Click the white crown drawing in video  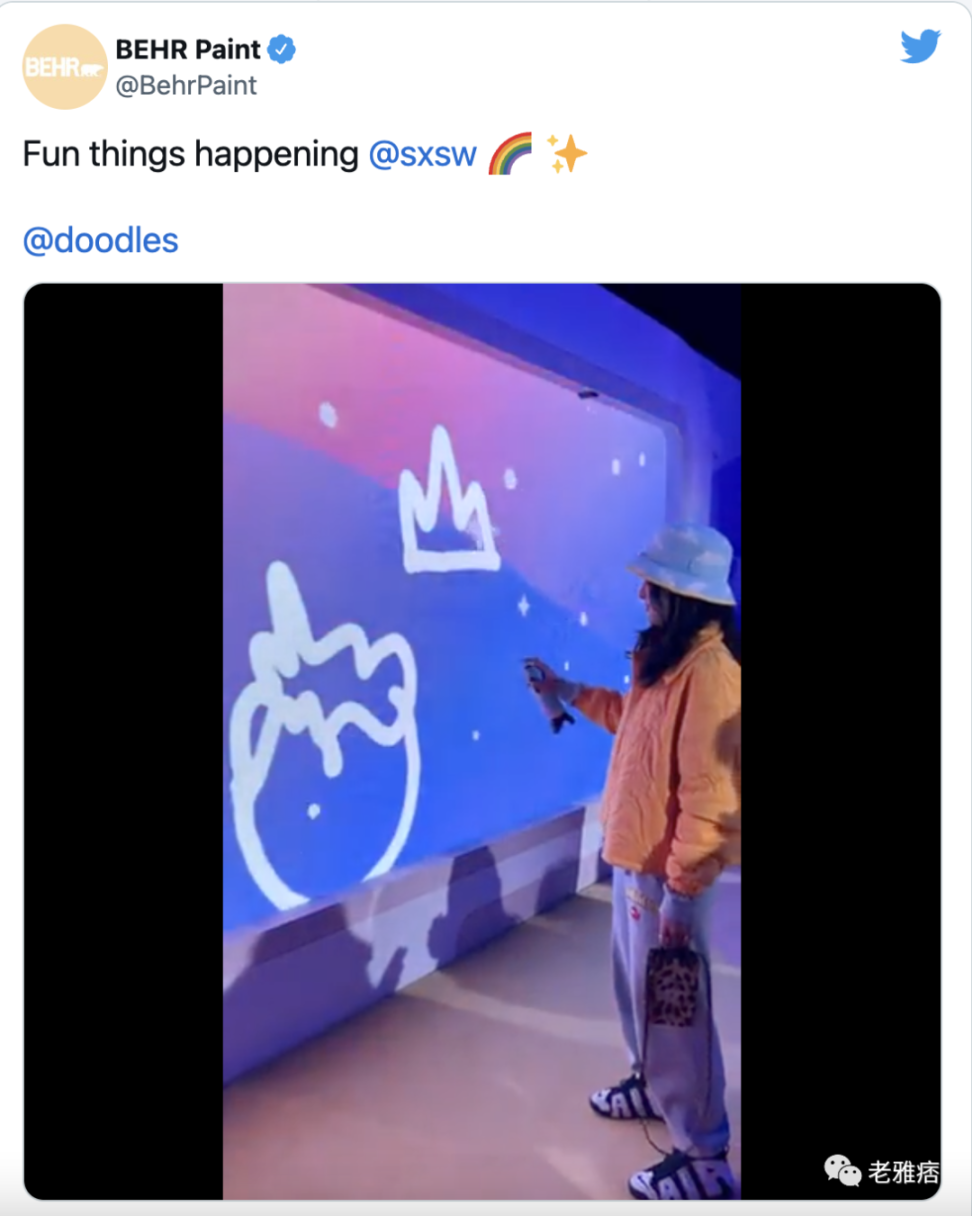(447, 510)
